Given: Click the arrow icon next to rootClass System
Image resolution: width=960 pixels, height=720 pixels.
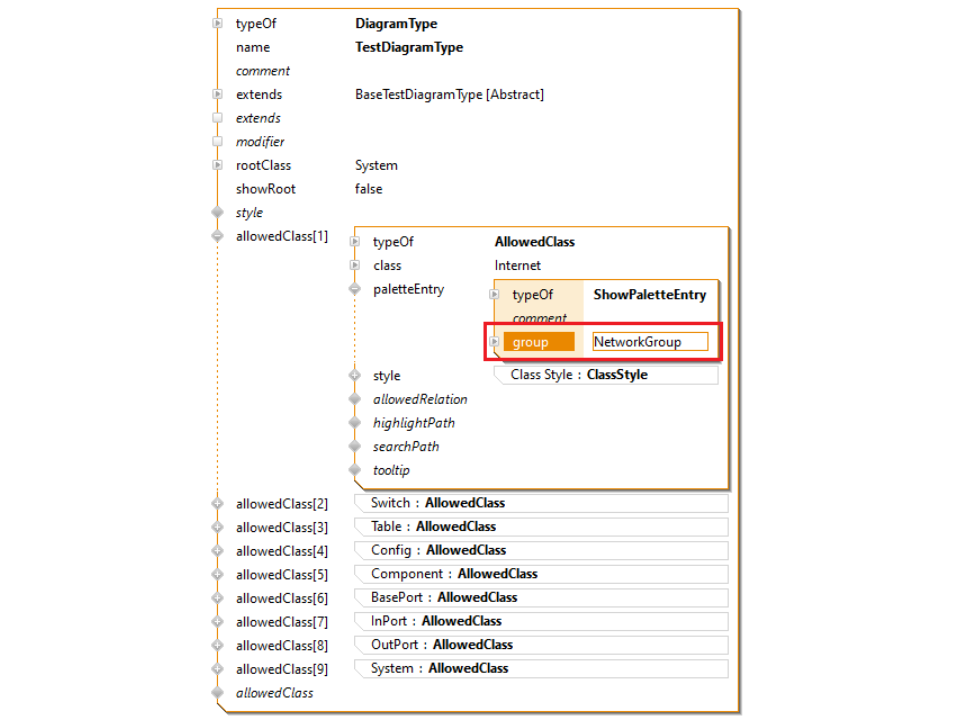Looking at the screenshot, I should point(218,165).
